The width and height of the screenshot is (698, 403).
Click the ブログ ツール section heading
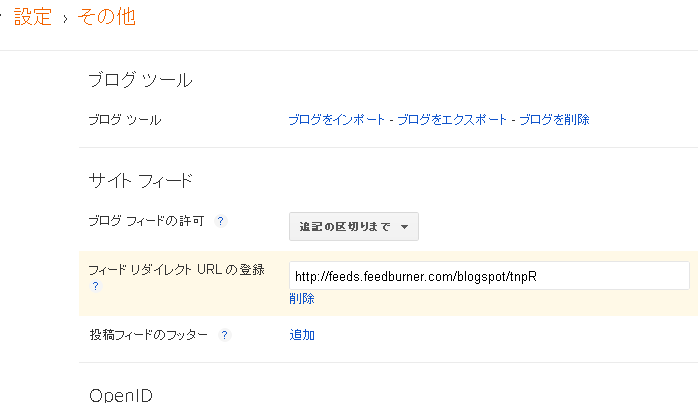click(x=140, y=80)
